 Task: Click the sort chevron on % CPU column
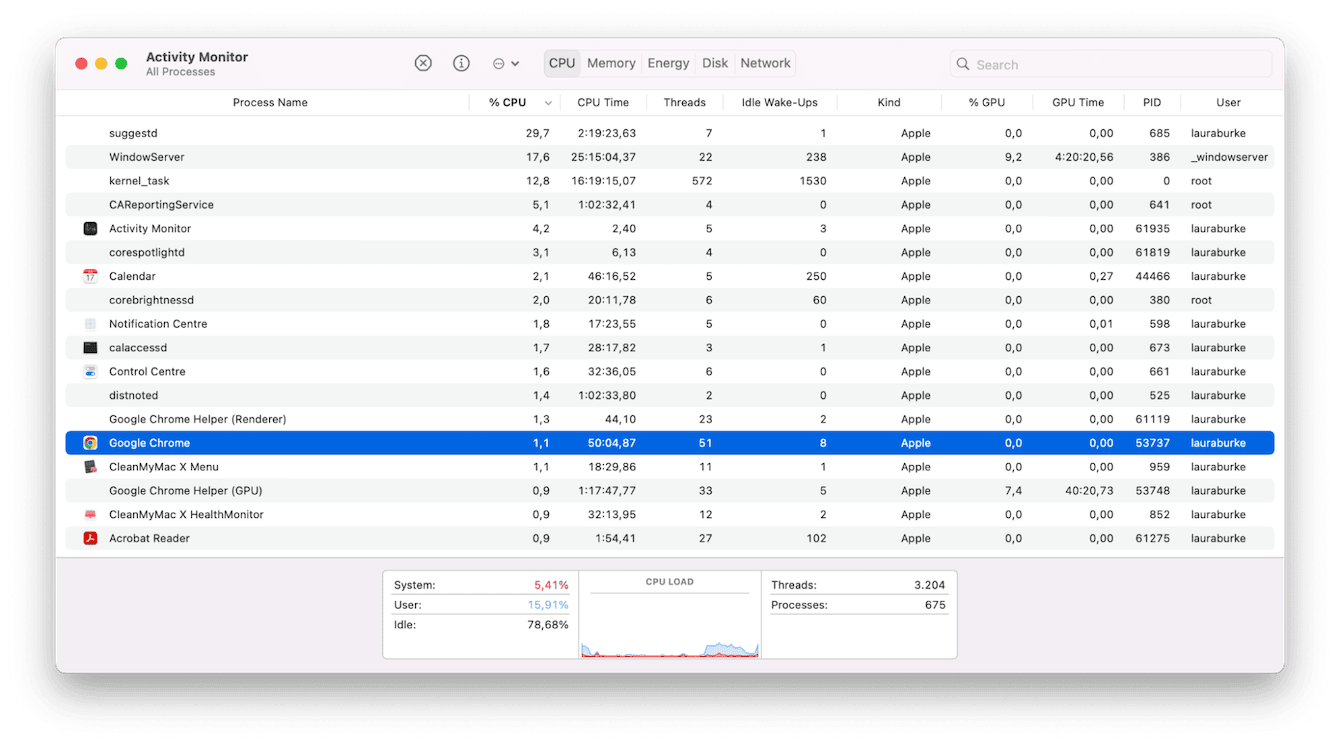coord(548,102)
